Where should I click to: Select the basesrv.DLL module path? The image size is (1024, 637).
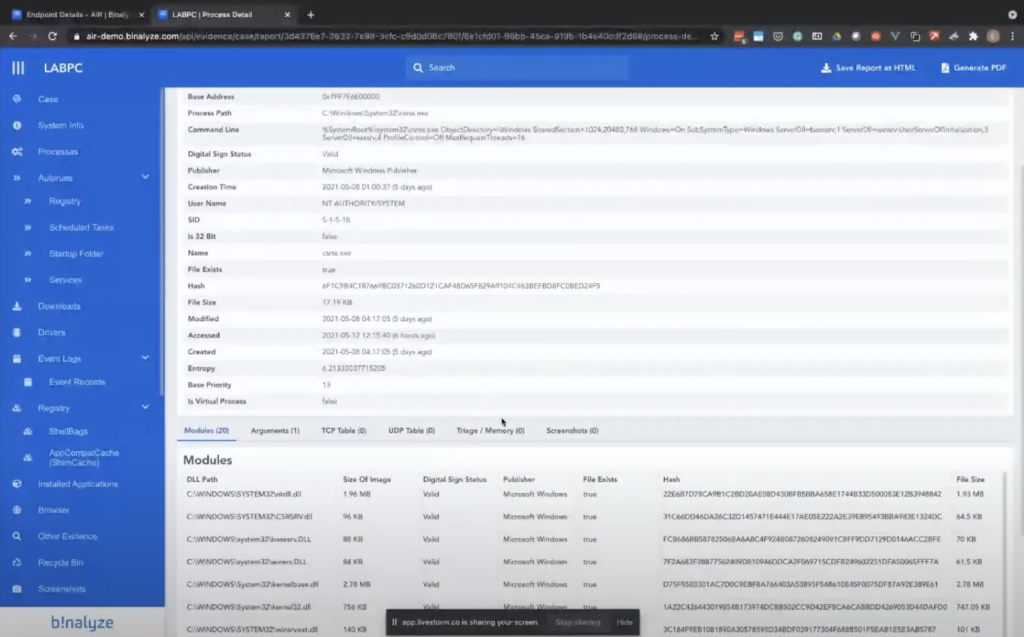point(248,539)
